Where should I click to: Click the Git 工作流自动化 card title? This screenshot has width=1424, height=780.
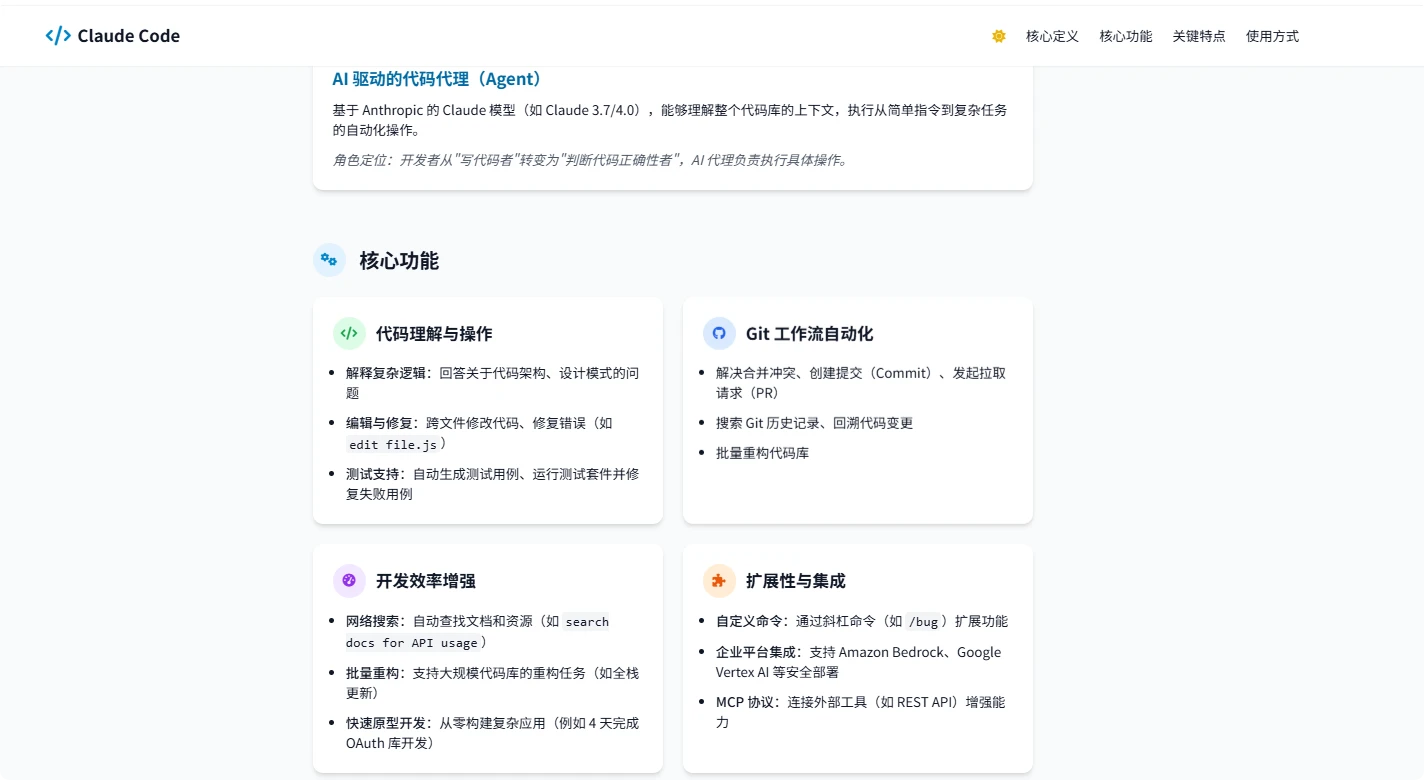tap(809, 334)
